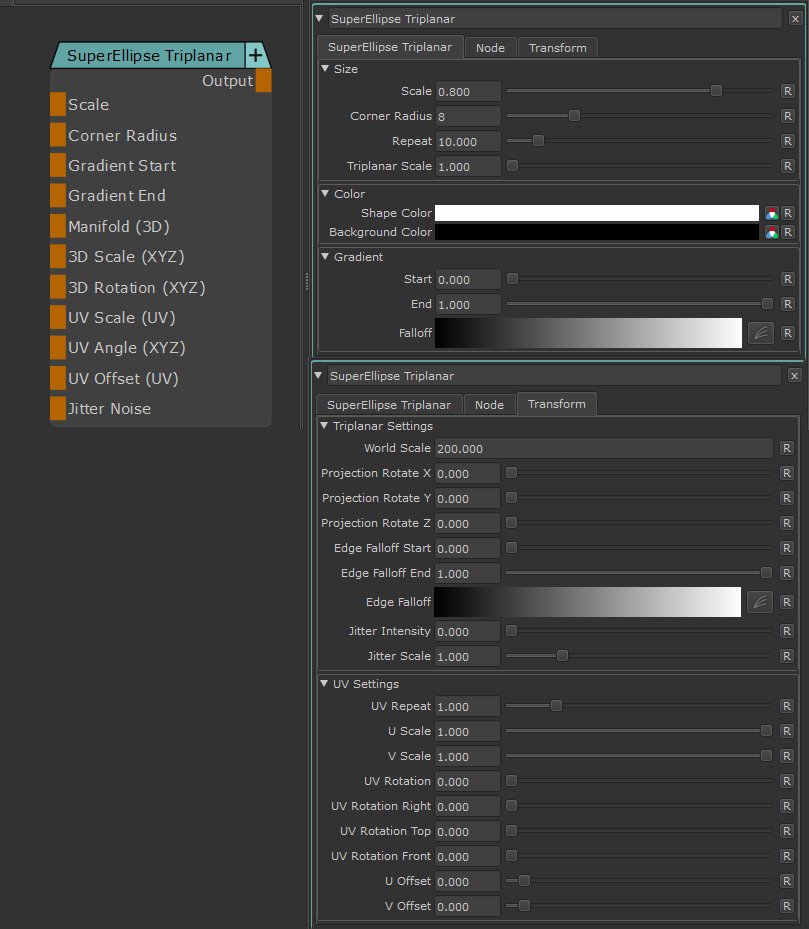This screenshot has height=929, width=809.
Task: Select the Jitter Noise input port
Action: click(x=58, y=409)
